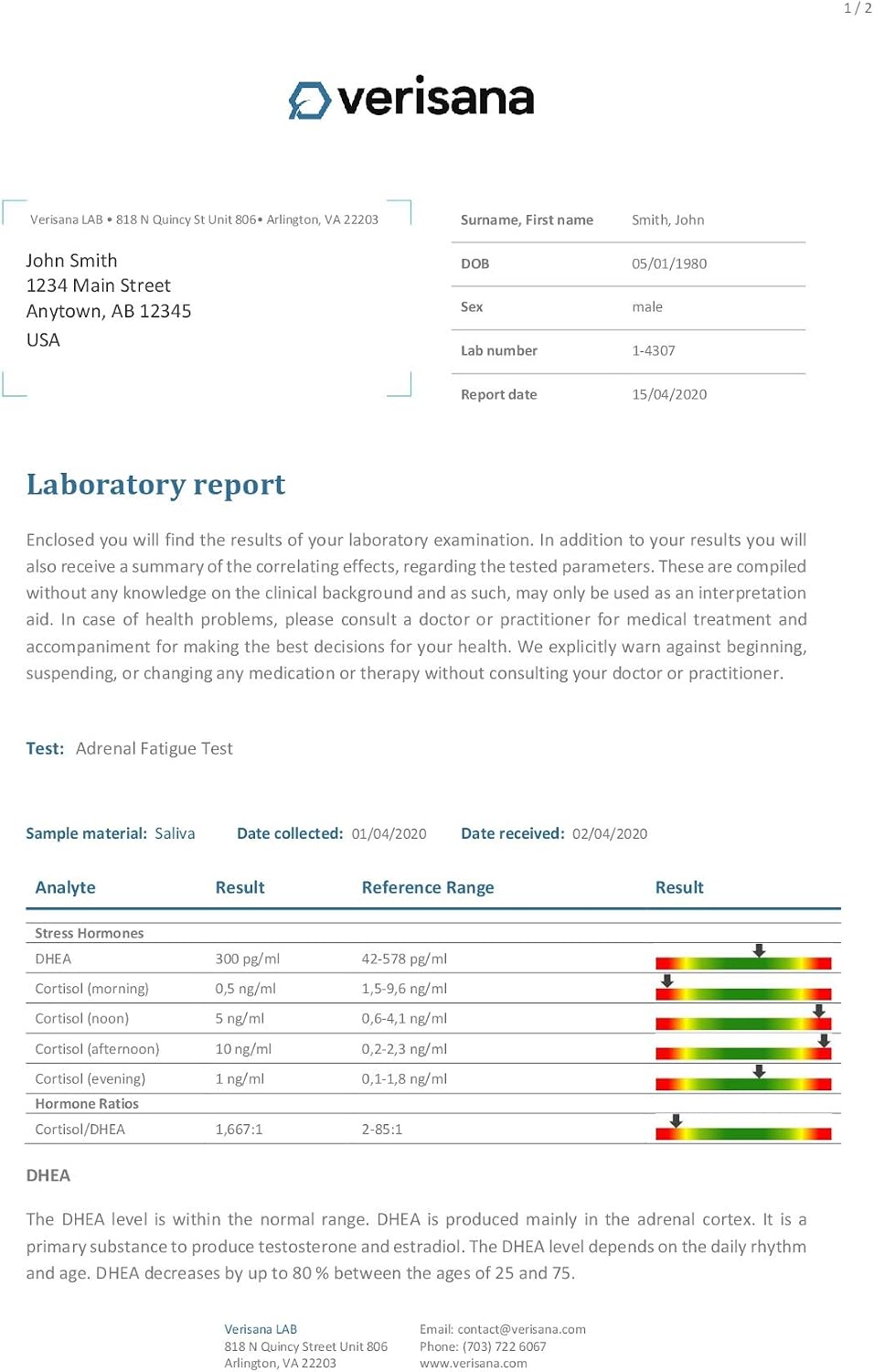Click 'Verisana LAB' in the footer
Viewport: 874px width, 1372px height.
tap(261, 1329)
